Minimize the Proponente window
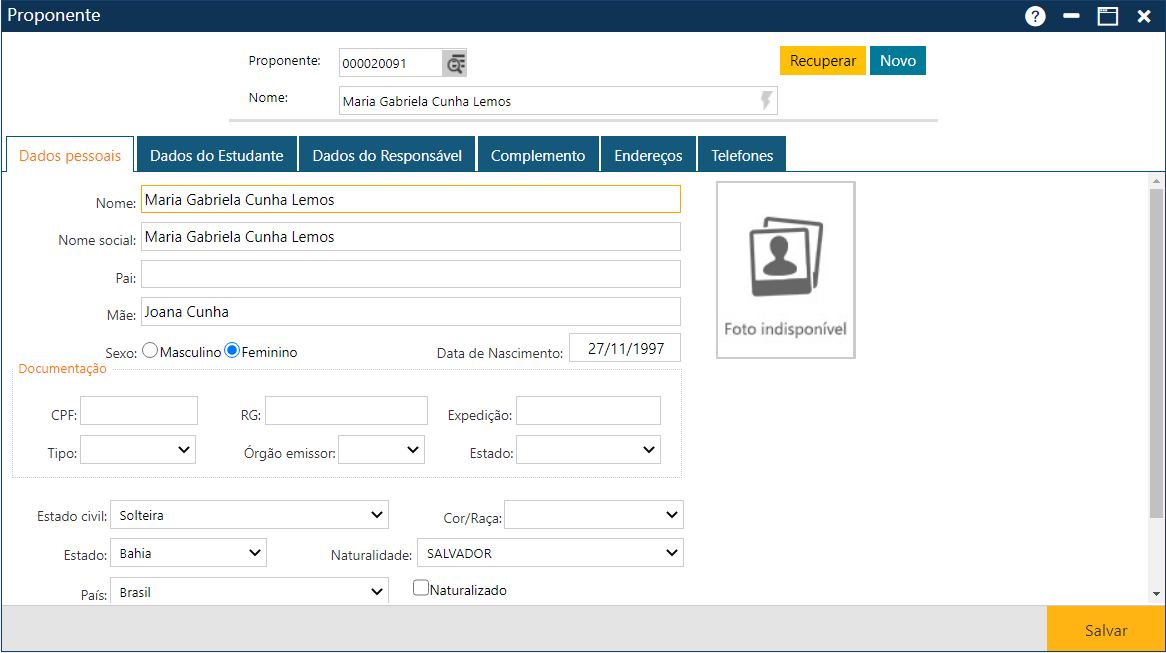Viewport: 1166px width, 653px height. click(x=1071, y=16)
